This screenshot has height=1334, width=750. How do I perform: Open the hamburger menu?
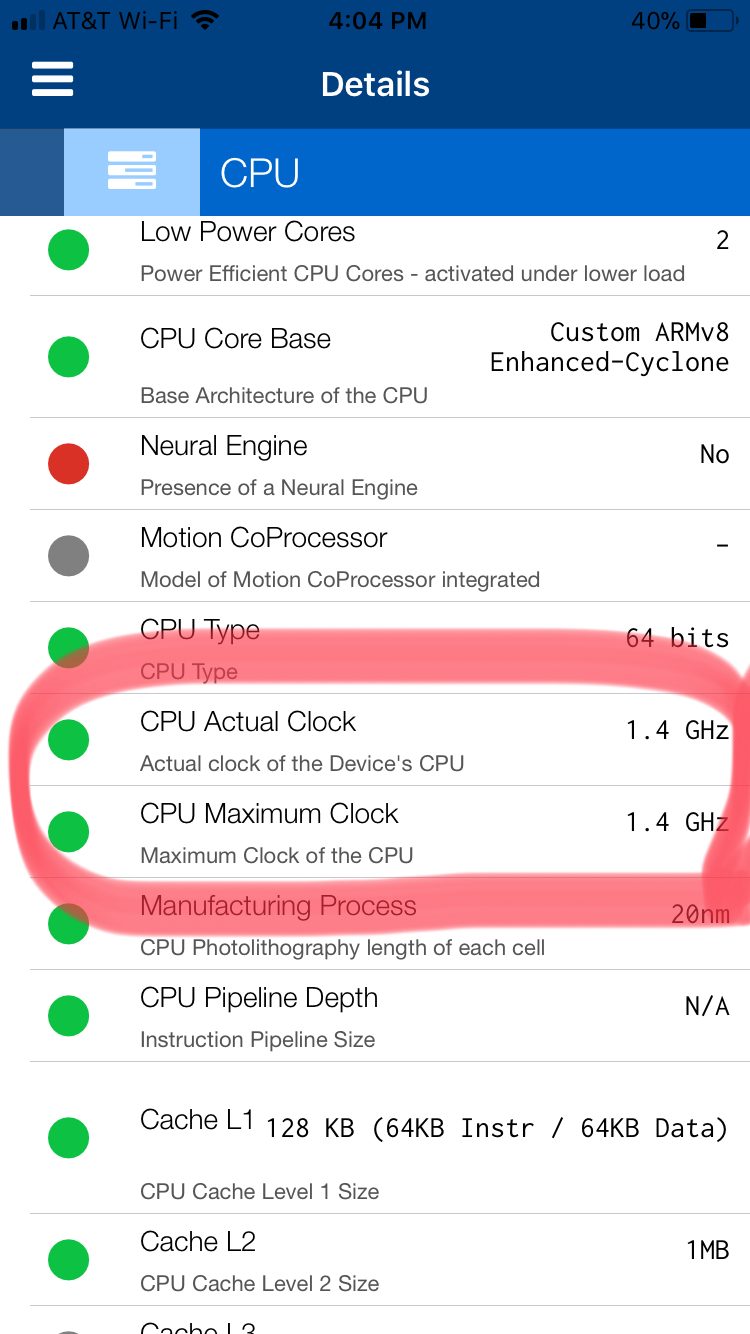click(52, 79)
